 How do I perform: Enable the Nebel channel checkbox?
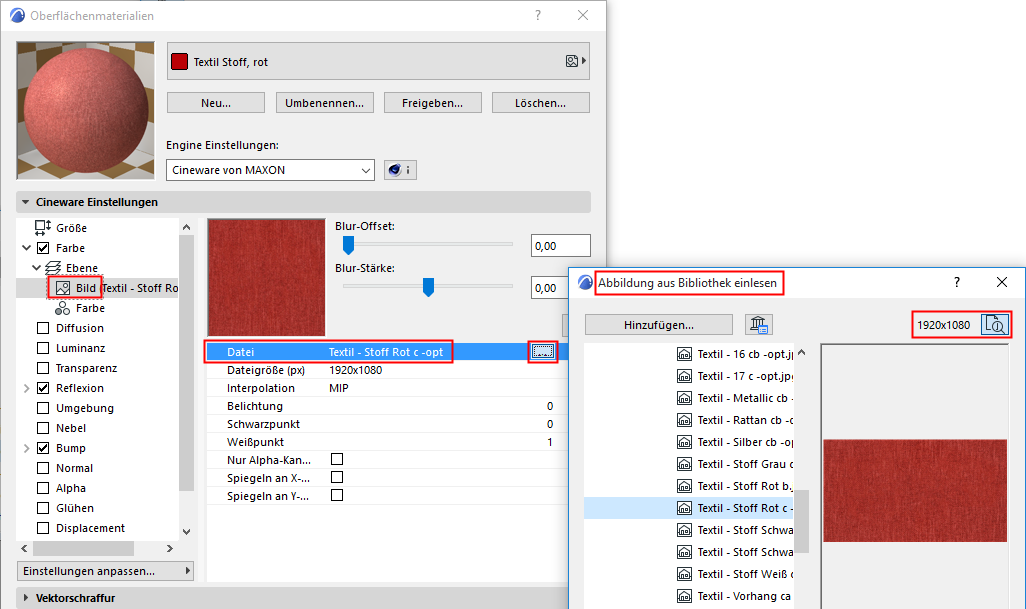[x=43, y=428]
